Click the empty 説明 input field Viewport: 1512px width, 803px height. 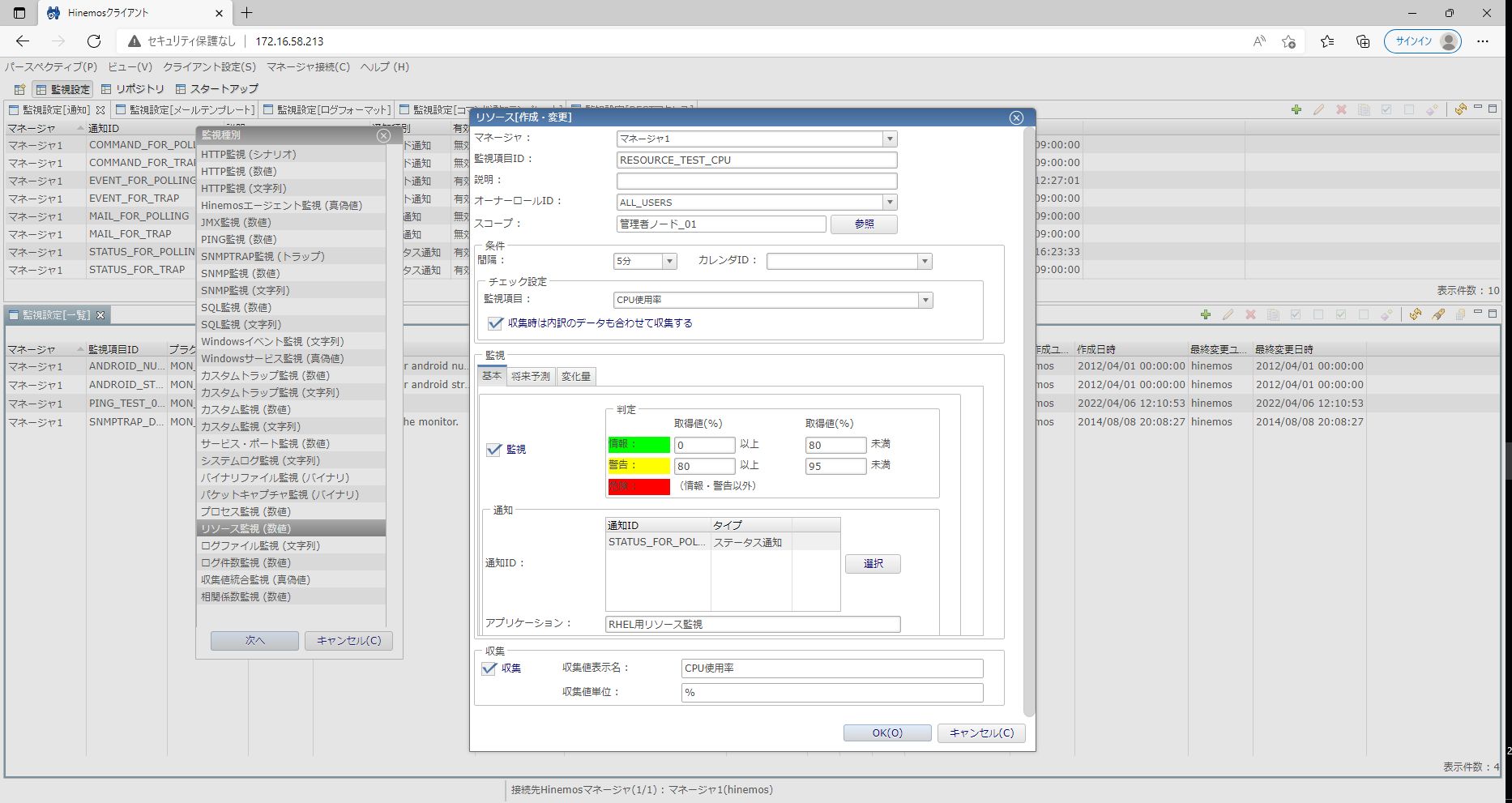[x=757, y=182]
